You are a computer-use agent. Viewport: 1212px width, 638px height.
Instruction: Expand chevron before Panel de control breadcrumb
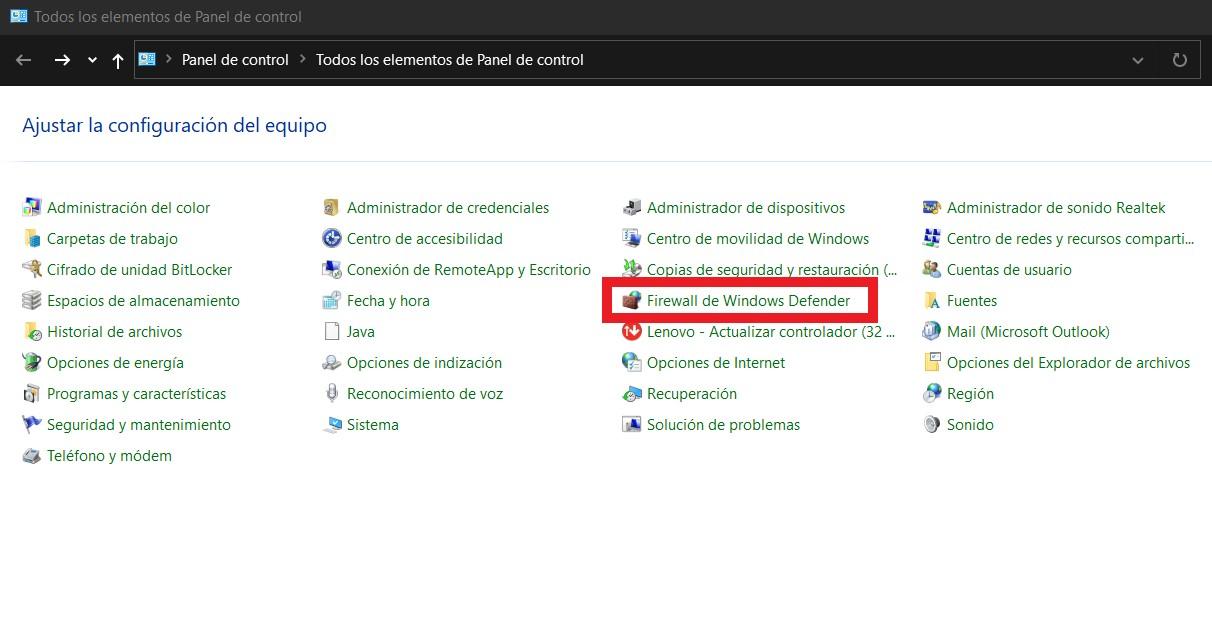point(168,60)
